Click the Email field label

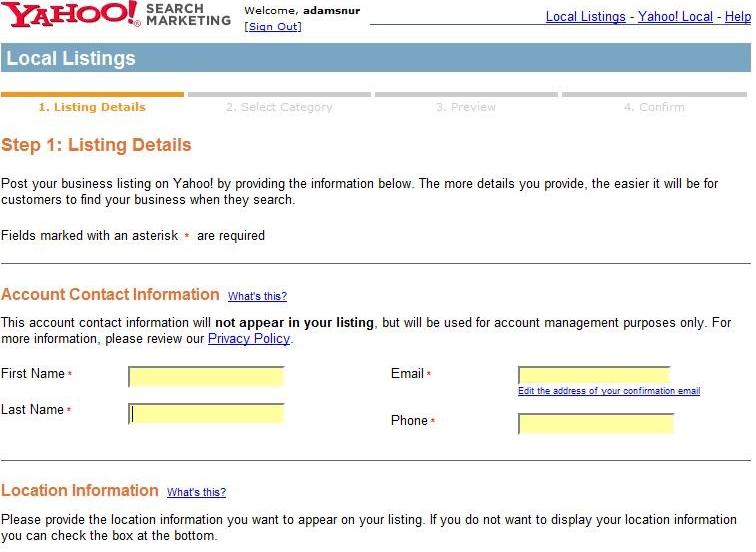point(407,374)
